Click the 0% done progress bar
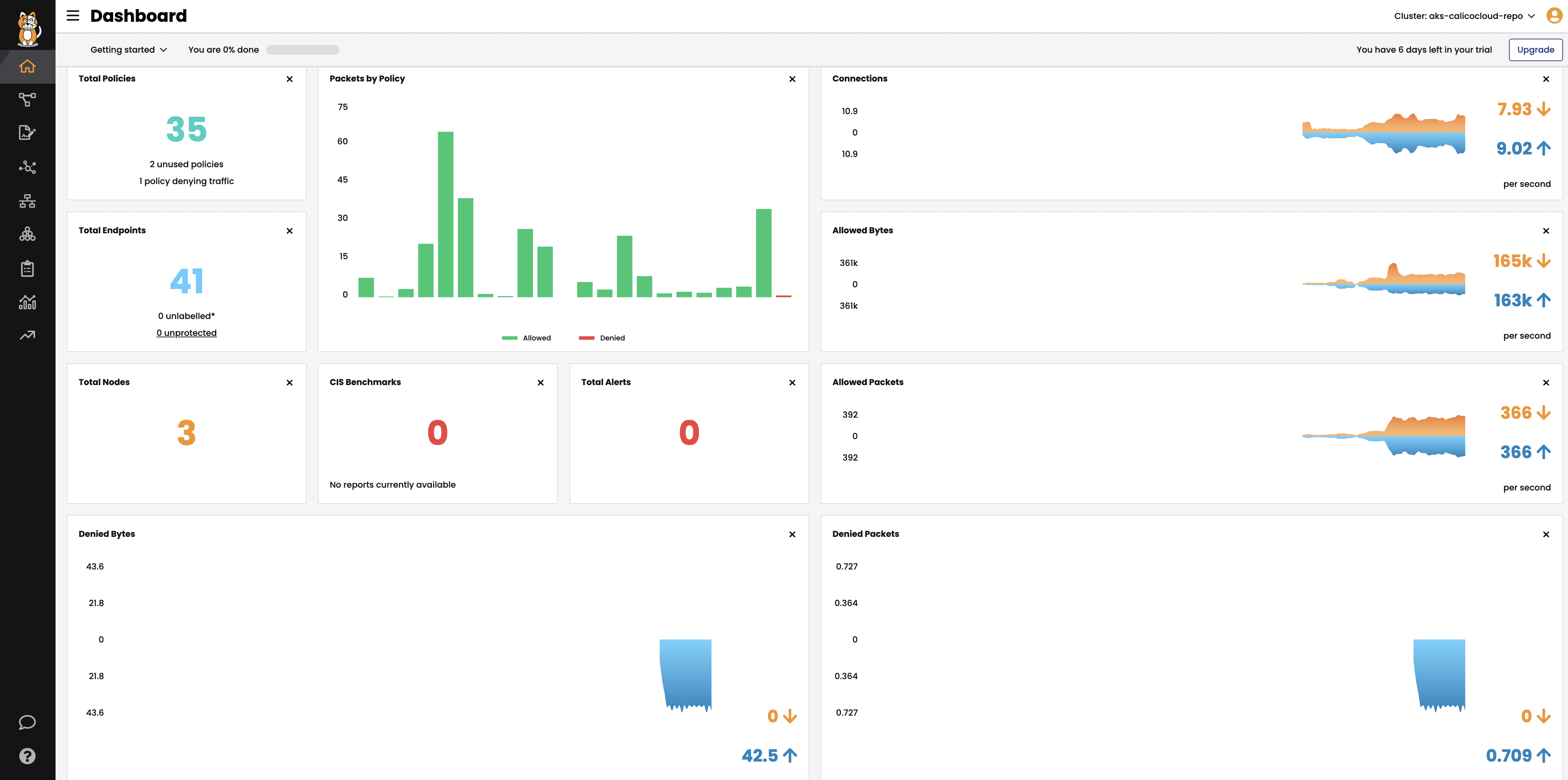 302,50
